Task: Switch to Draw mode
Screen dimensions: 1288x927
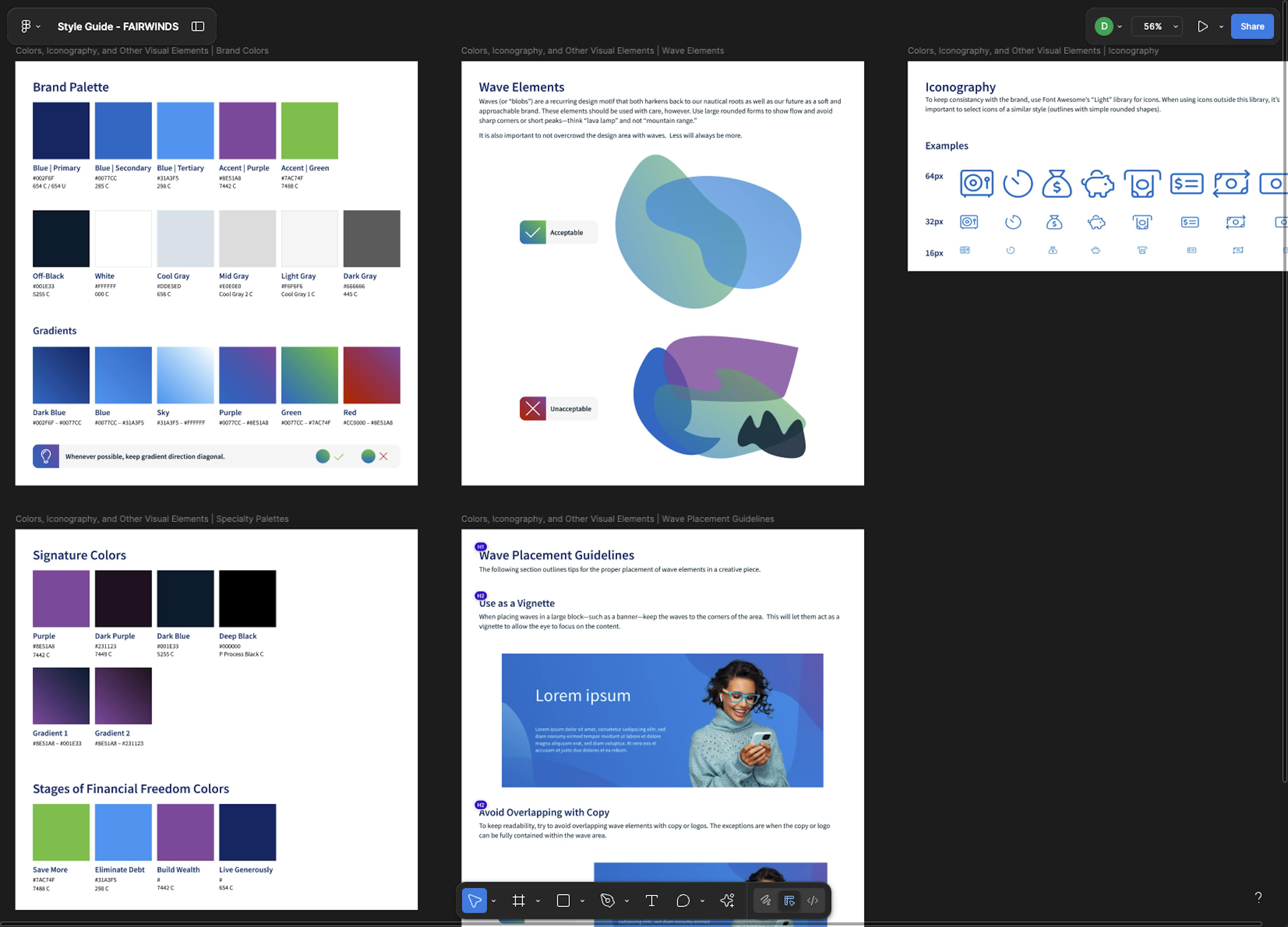Action: point(765,900)
